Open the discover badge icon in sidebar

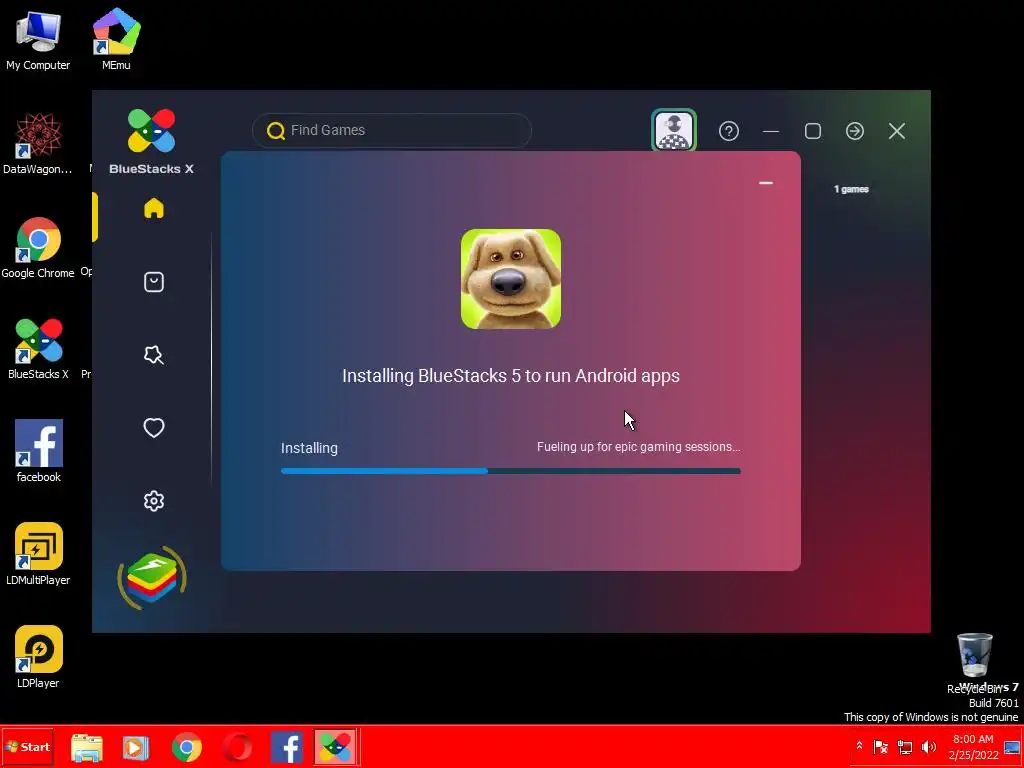point(153,355)
